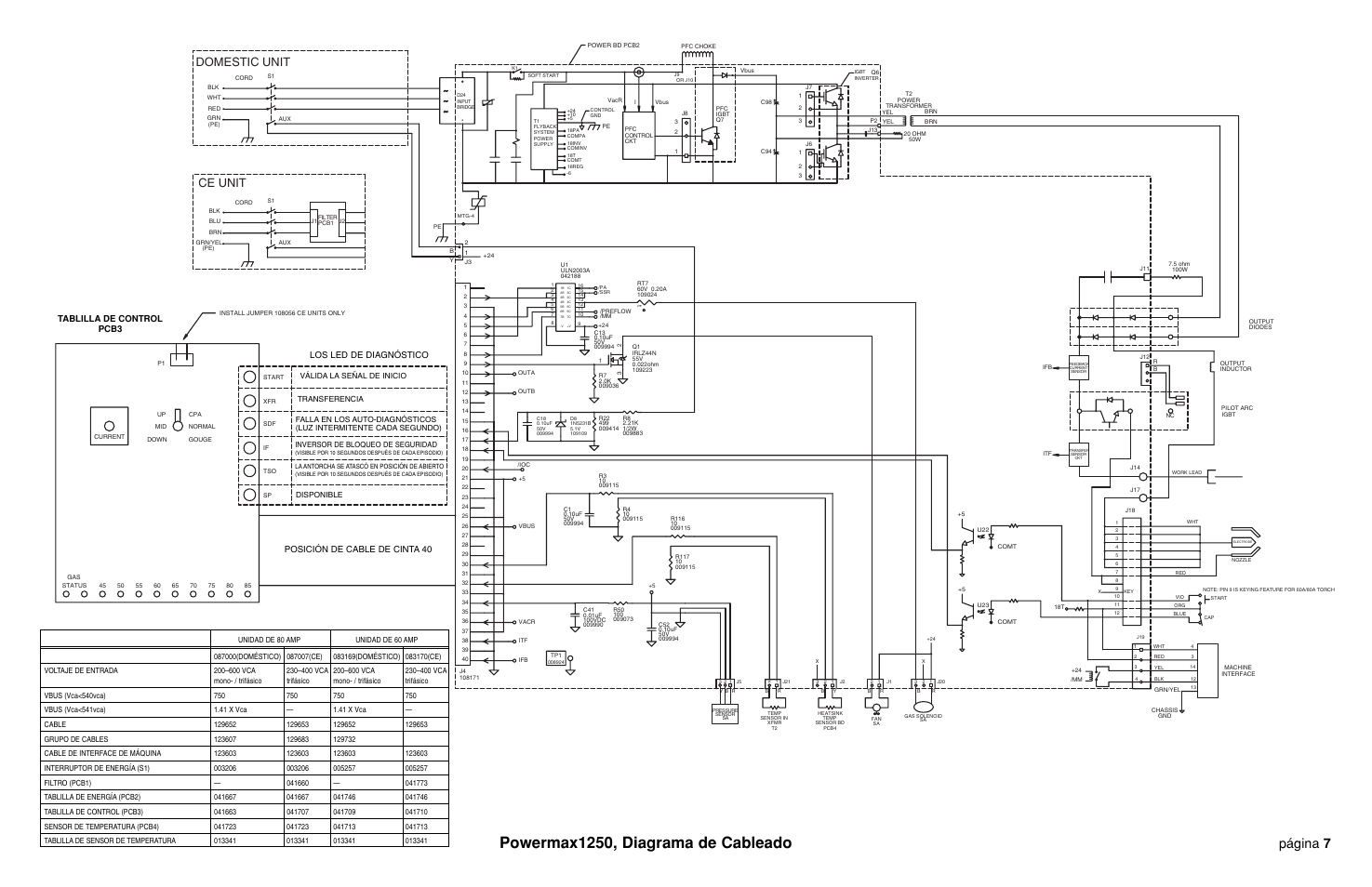The width and height of the screenshot is (1372, 887).
Task: Click the GAS STATUS label on PCB3
Action: point(74,581)
